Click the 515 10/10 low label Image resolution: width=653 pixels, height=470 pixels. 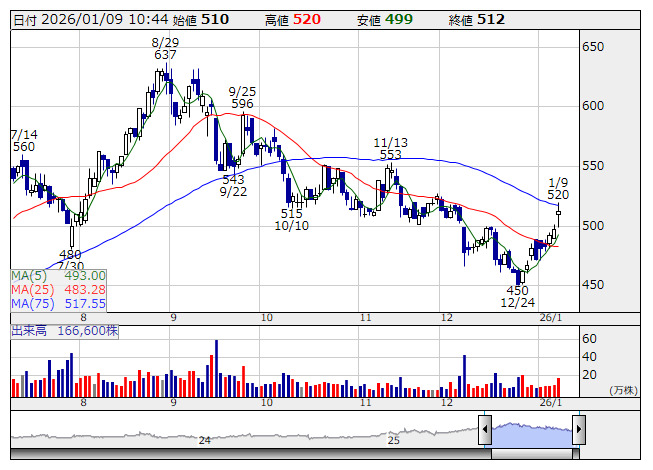(292, 219)
